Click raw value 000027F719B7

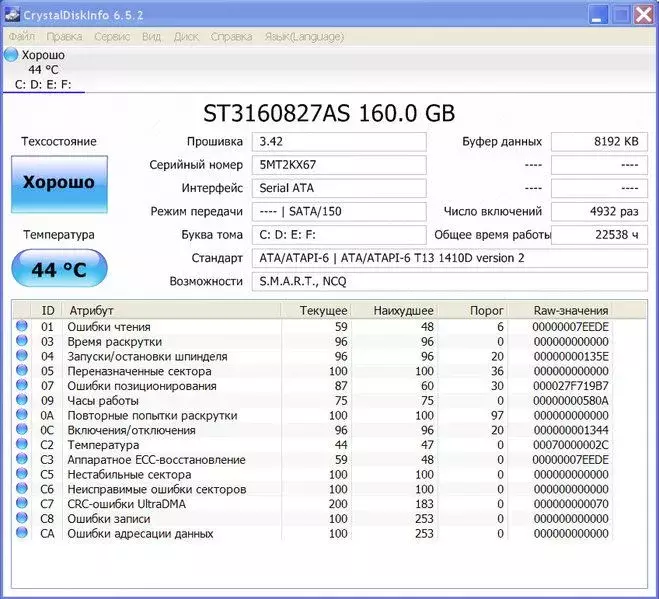tap(571, 386)
